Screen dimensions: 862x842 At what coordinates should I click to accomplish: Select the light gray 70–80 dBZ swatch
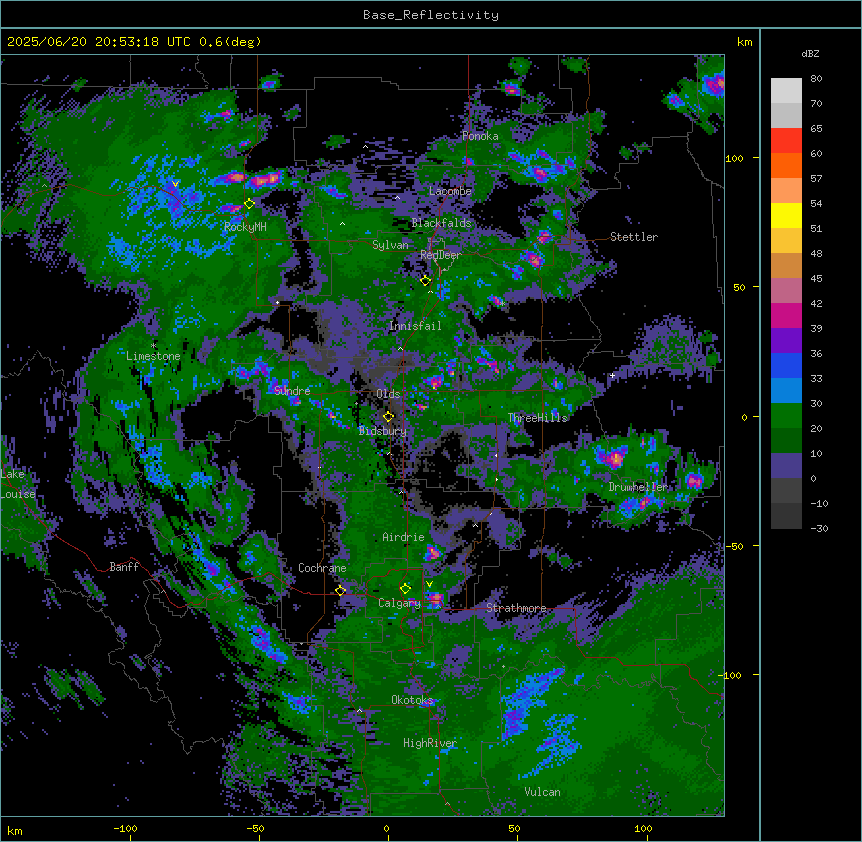[786, 91]
